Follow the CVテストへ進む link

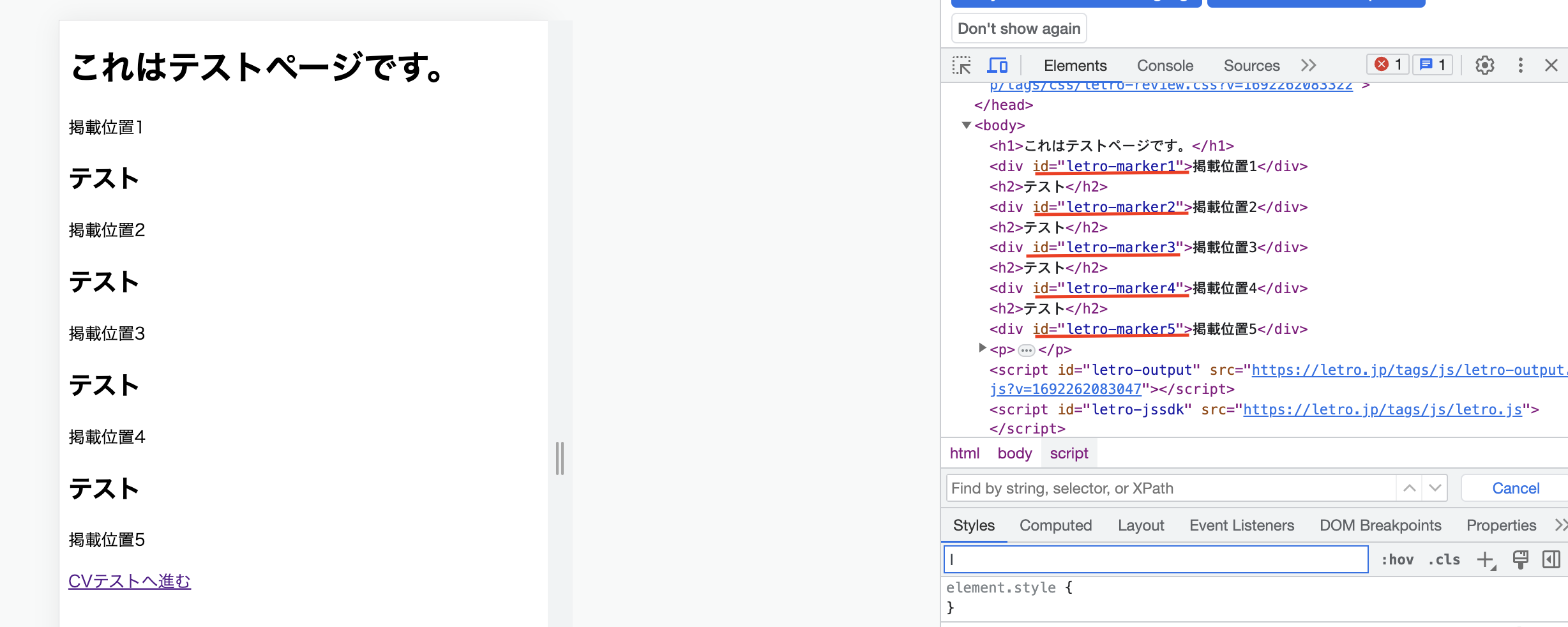(x=130, y=581)
